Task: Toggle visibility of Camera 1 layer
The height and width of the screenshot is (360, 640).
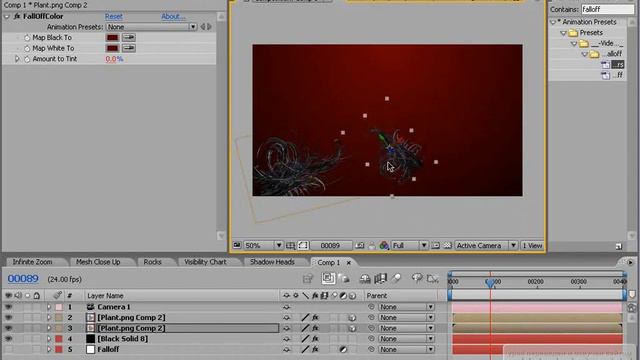Action: (8, 307)
